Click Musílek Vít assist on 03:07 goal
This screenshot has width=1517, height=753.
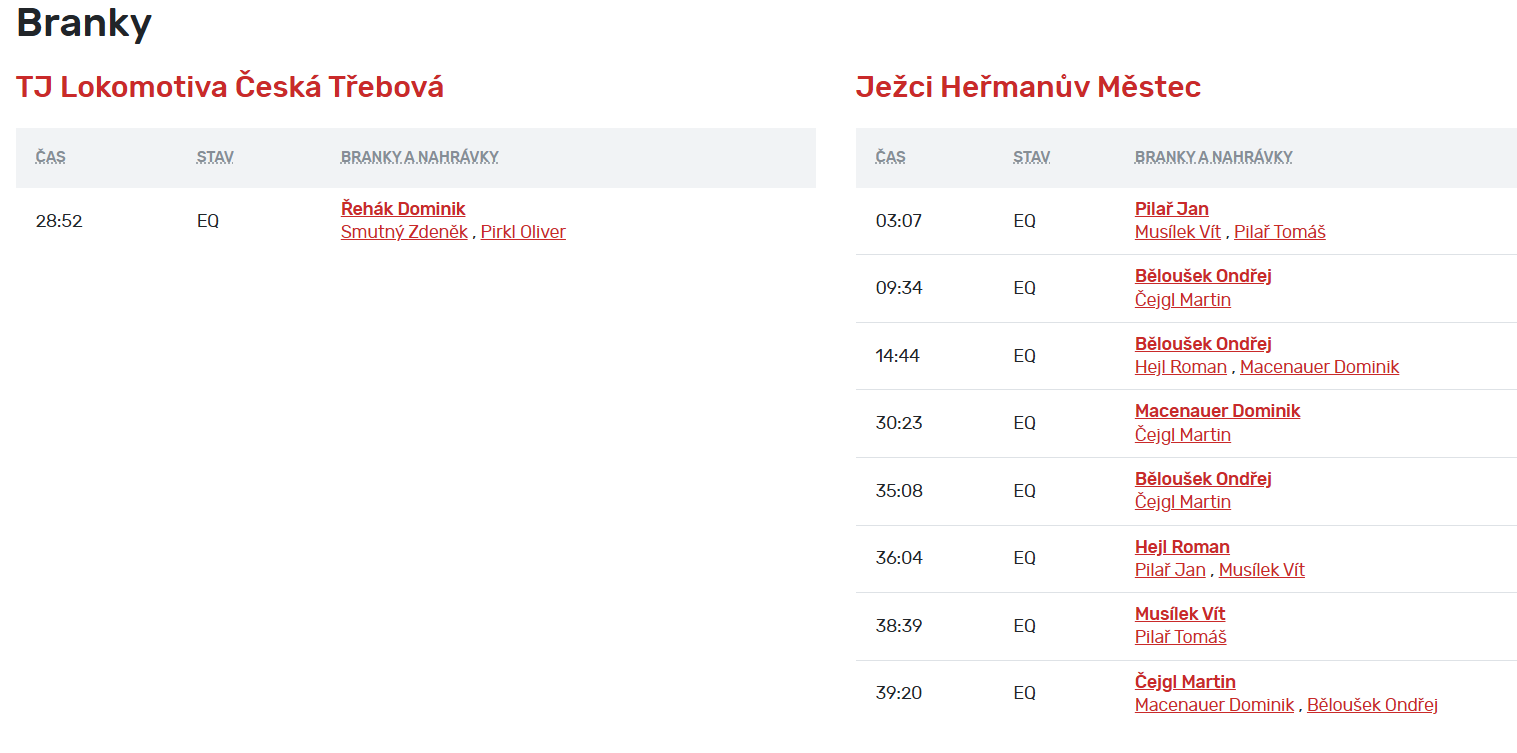pyautogui.click(x=1179, y=232)
